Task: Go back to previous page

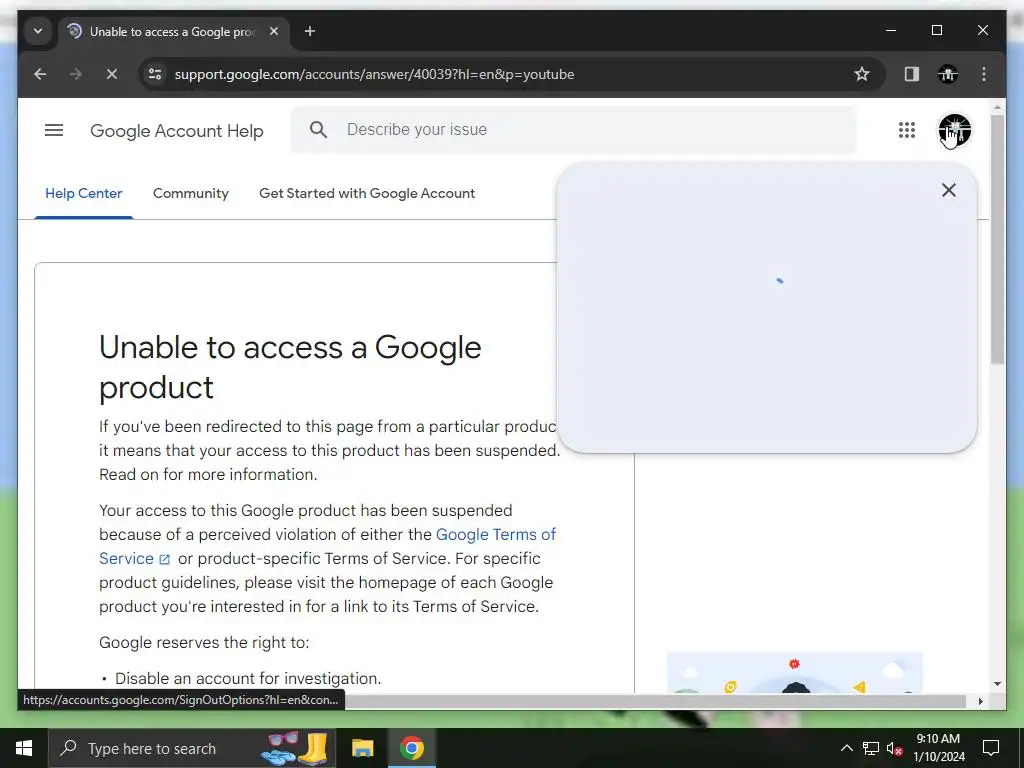Action: coord(40,74)
